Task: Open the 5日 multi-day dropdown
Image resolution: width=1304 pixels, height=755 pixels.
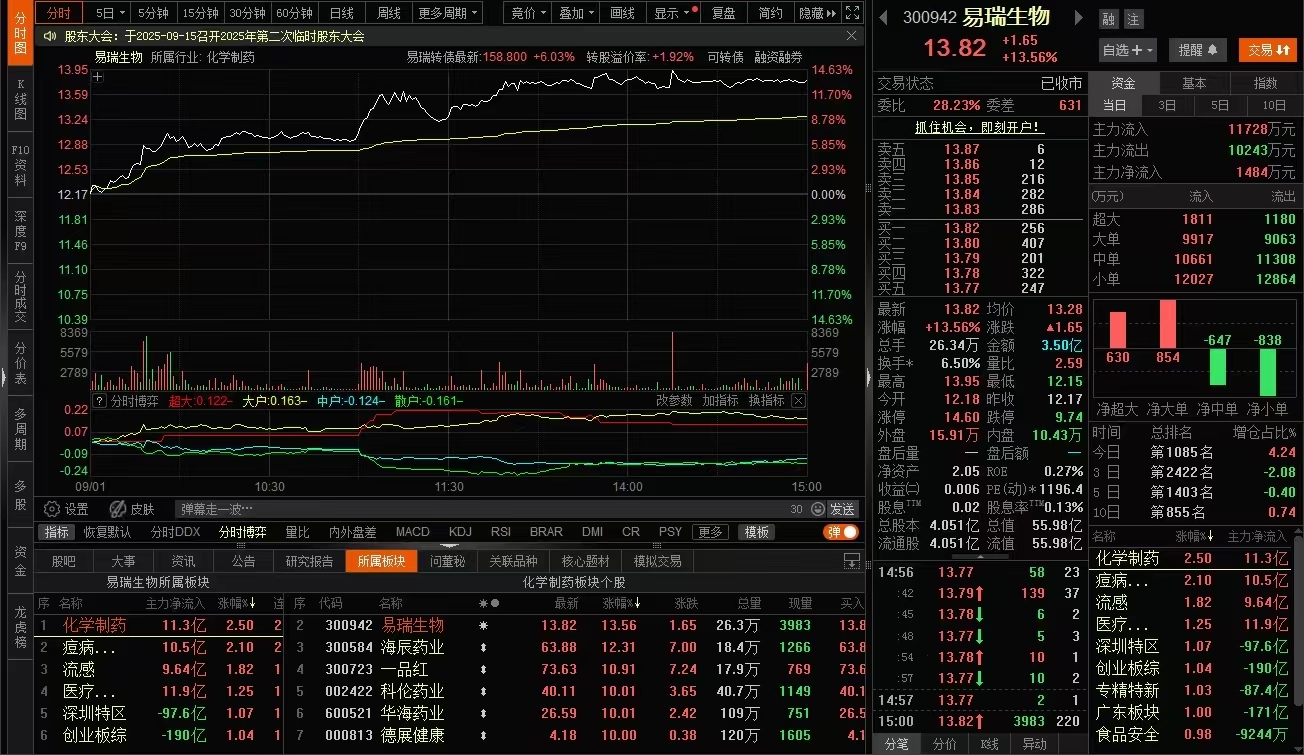Action: pos(110,13)
